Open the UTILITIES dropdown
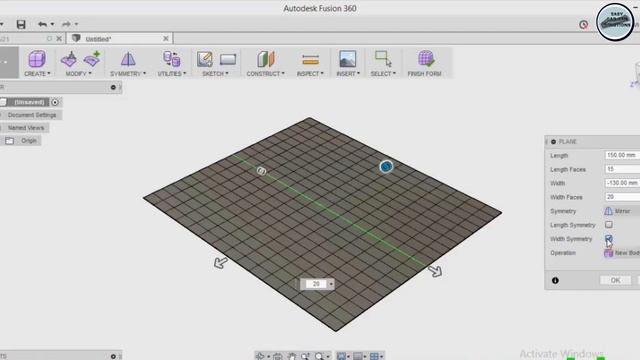 [x=171, y=74]
